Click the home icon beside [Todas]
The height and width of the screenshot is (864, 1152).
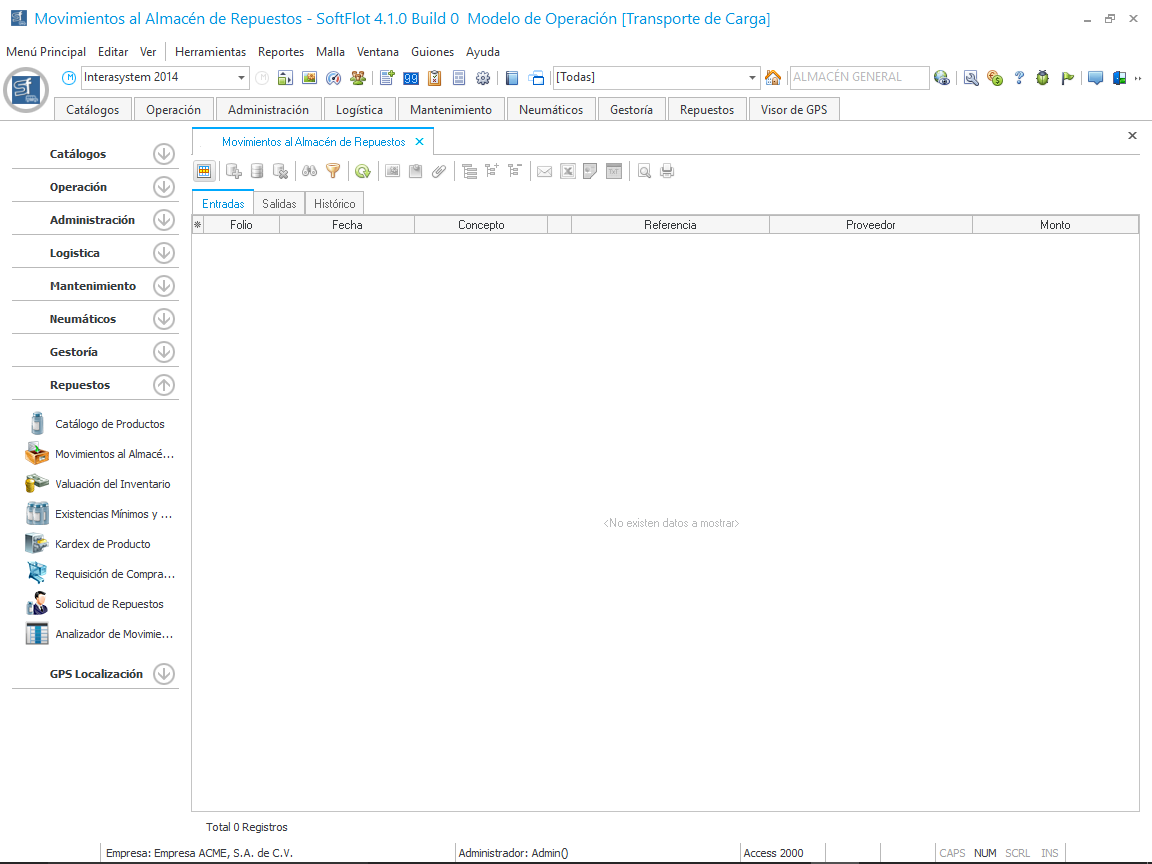click(x=773, y=78)
